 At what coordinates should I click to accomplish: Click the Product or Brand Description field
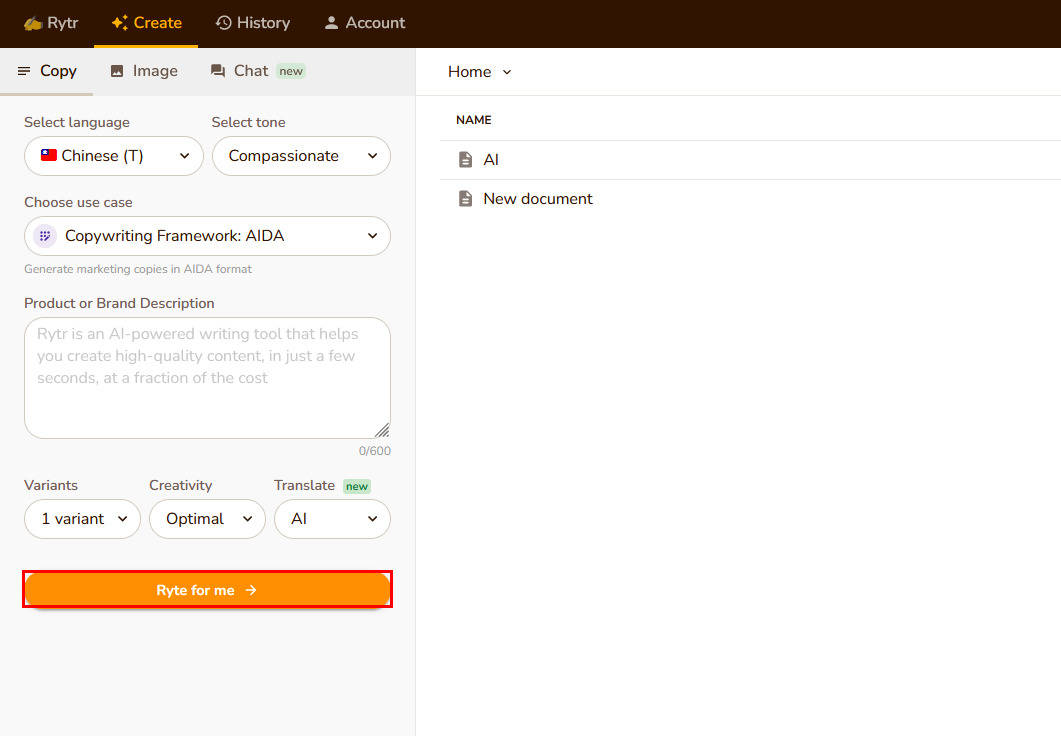207,377
